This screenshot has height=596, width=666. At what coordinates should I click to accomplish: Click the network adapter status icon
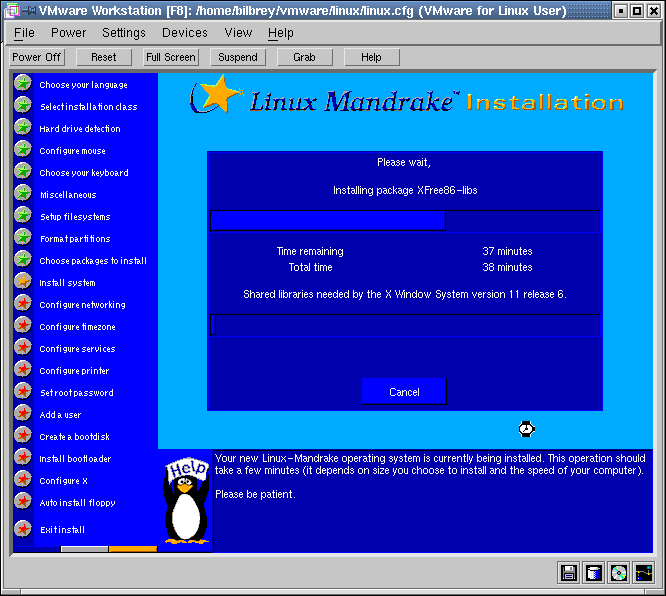pyautogui.click(x=644, y=573)
